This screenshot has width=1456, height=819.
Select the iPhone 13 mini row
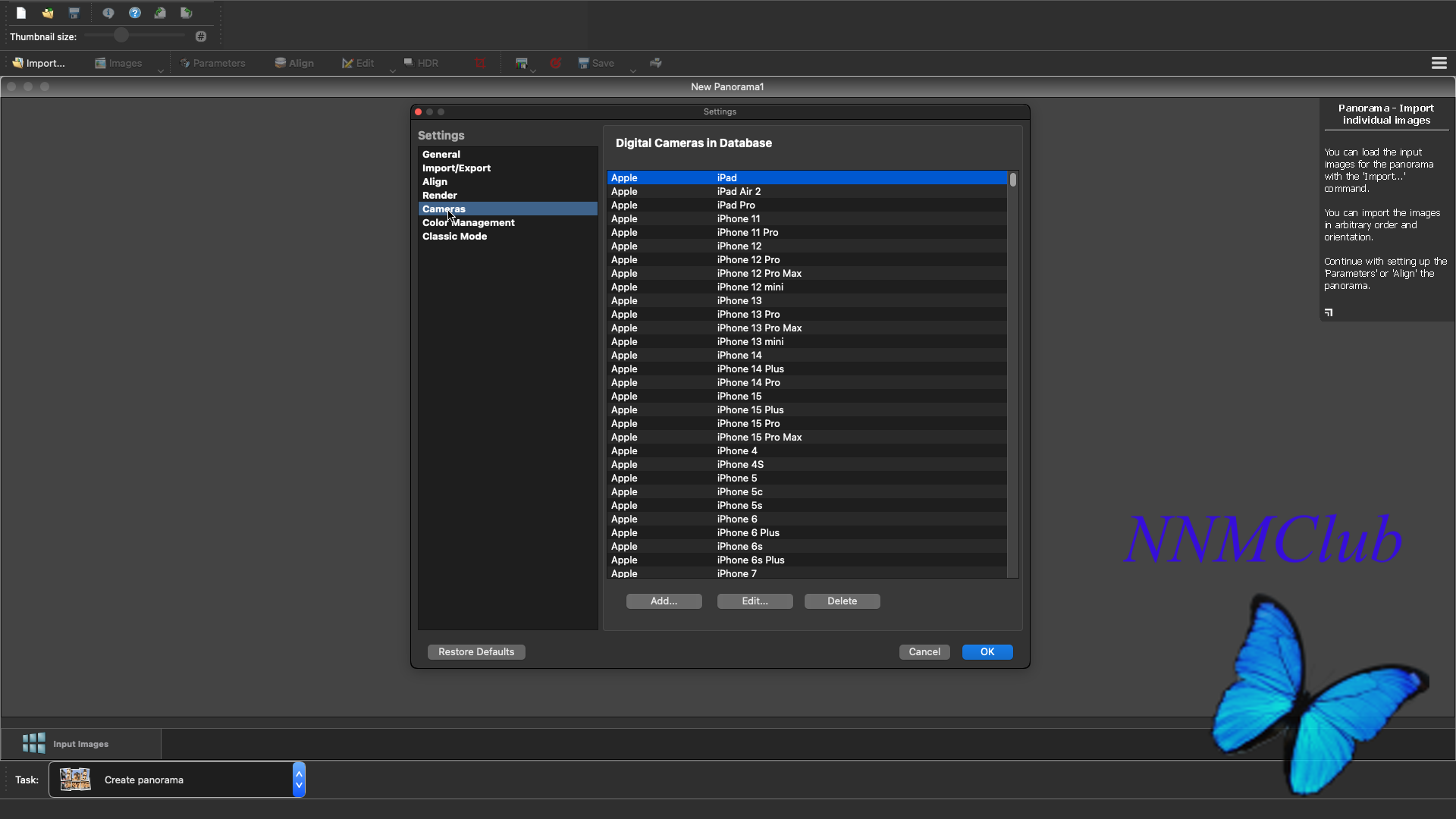pyautogui.click(x=807, y=341)
